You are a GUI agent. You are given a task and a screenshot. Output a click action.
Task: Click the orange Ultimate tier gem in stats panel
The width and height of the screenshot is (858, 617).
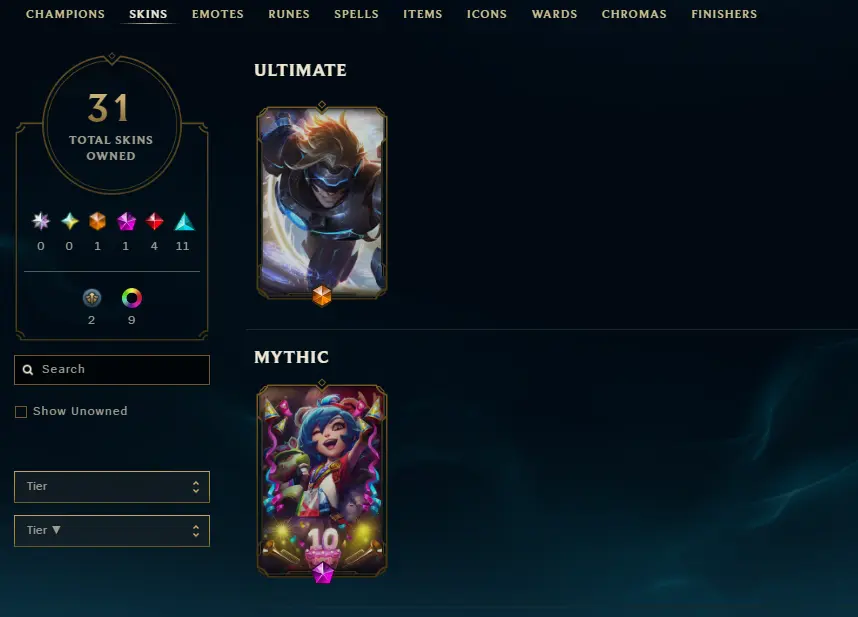click(97, 221)
